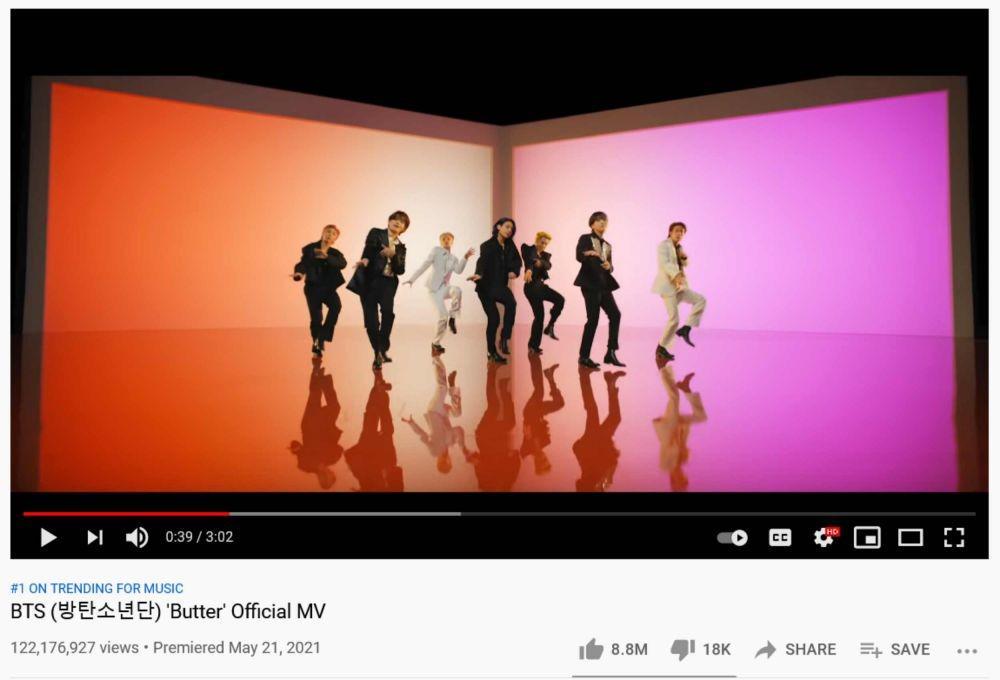This screenshot has height=680, width=1000.
Task: Switch to miniplayer mode
Action: coord(867,538)
